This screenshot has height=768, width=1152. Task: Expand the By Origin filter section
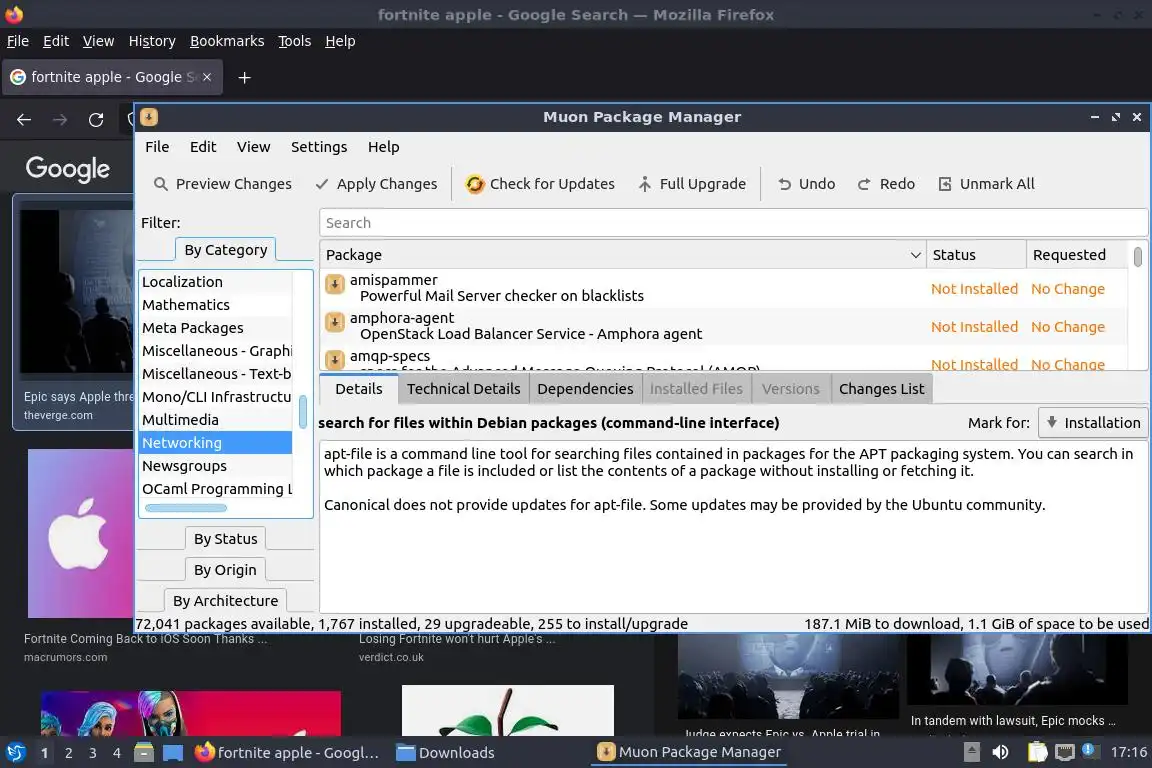(x=226, y=570)
